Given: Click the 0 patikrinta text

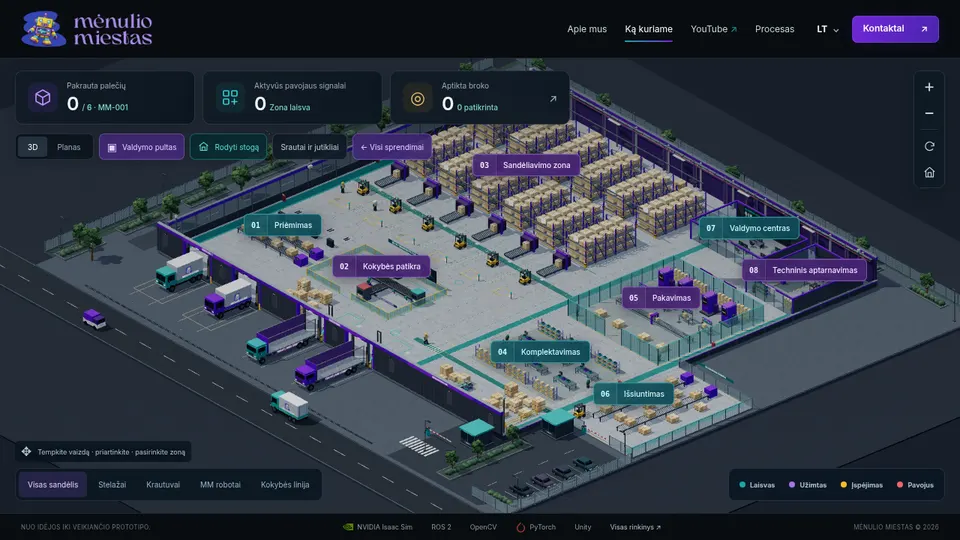Looking at the screenshot, I should (x=477, y=107).
